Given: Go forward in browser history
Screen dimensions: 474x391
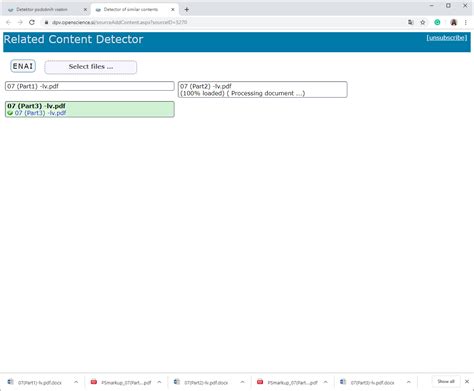Looking at the screenshot, I should [20, 22].
